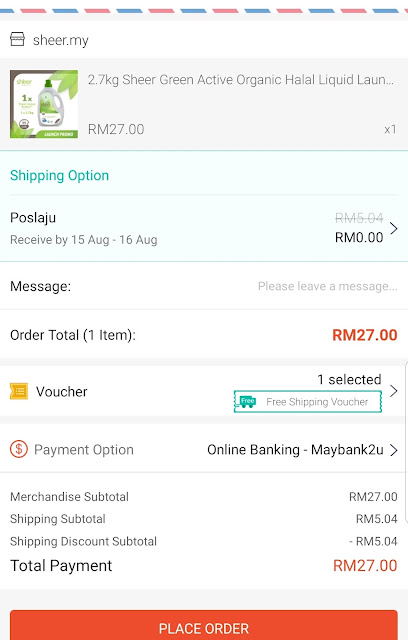Expand the Payment Option chevron
The height and width of the screenshot is (640, 408).
point(393,450)
